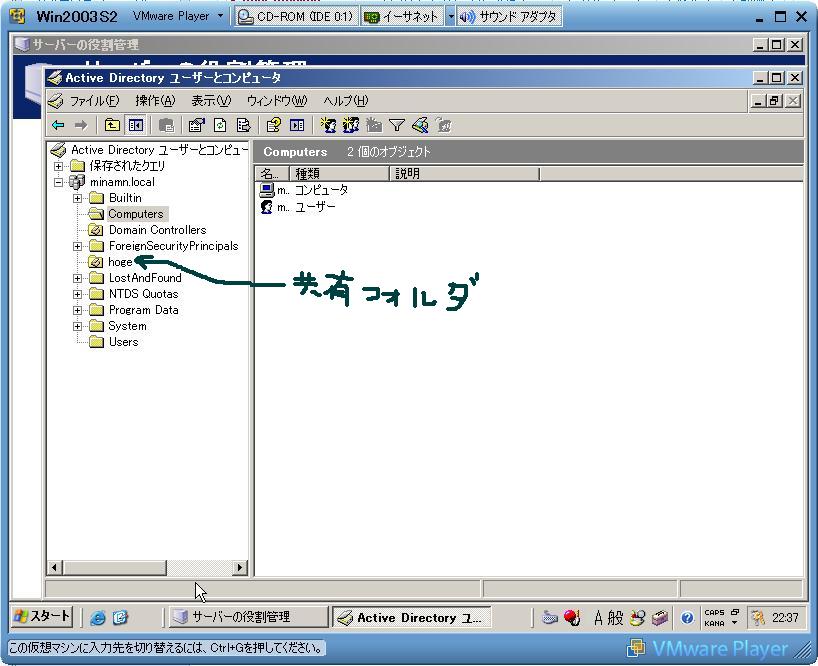The height and width of the screenshot is (666, 818).
Task: Click Active Directory taskbar button
Action: (411, 617)
